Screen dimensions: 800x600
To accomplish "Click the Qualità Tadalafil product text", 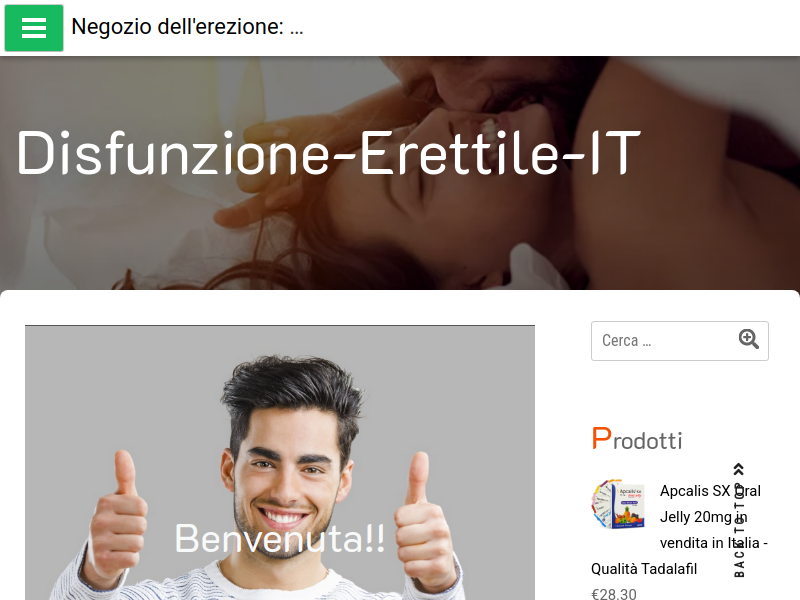I will 644,569.
